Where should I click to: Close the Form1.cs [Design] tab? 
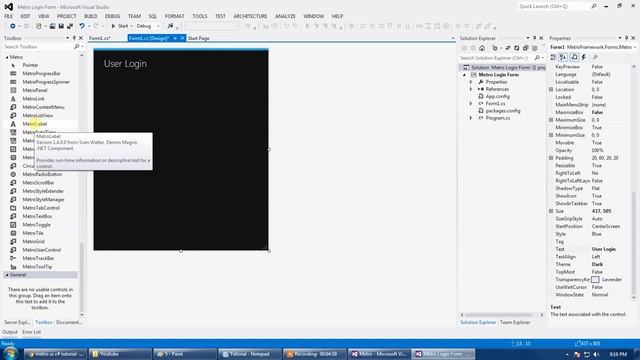point(182,38)
